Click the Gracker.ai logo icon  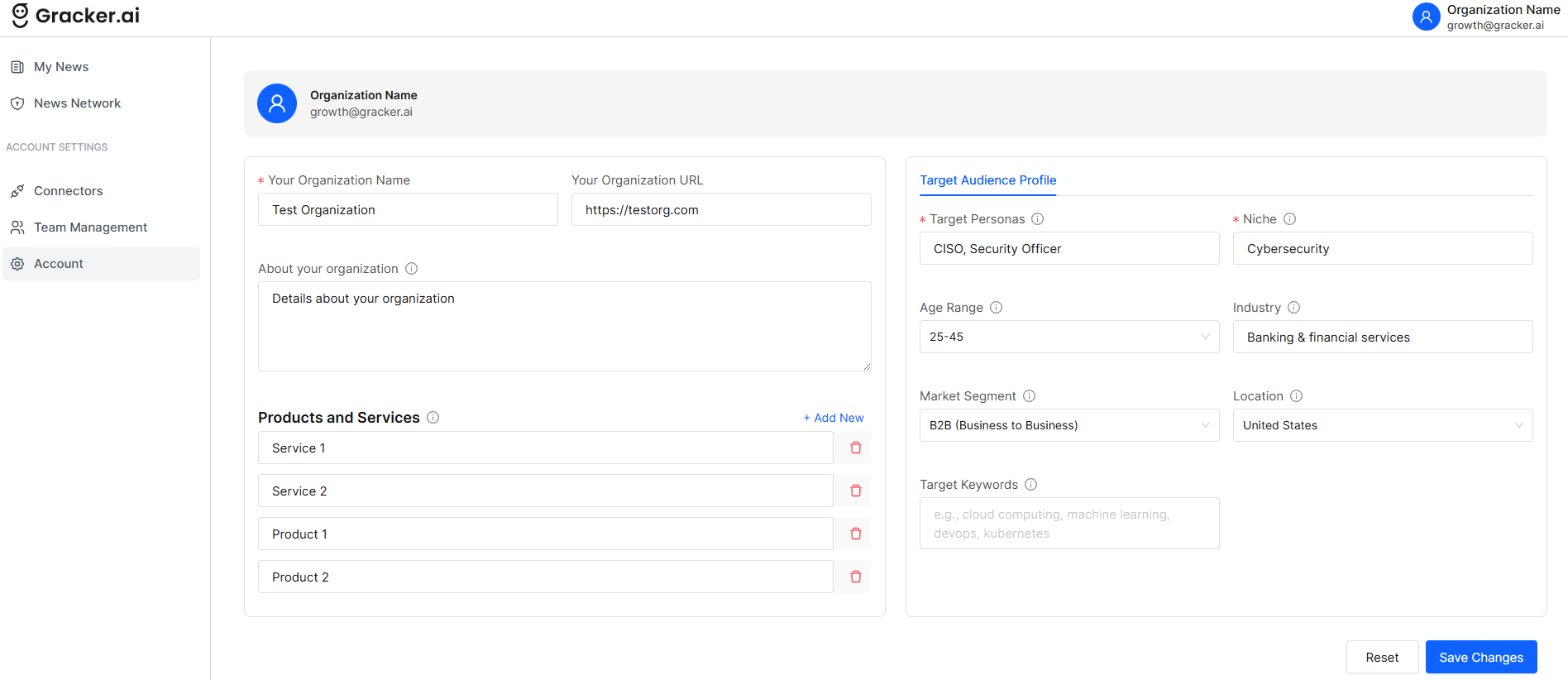pos(21,15)
